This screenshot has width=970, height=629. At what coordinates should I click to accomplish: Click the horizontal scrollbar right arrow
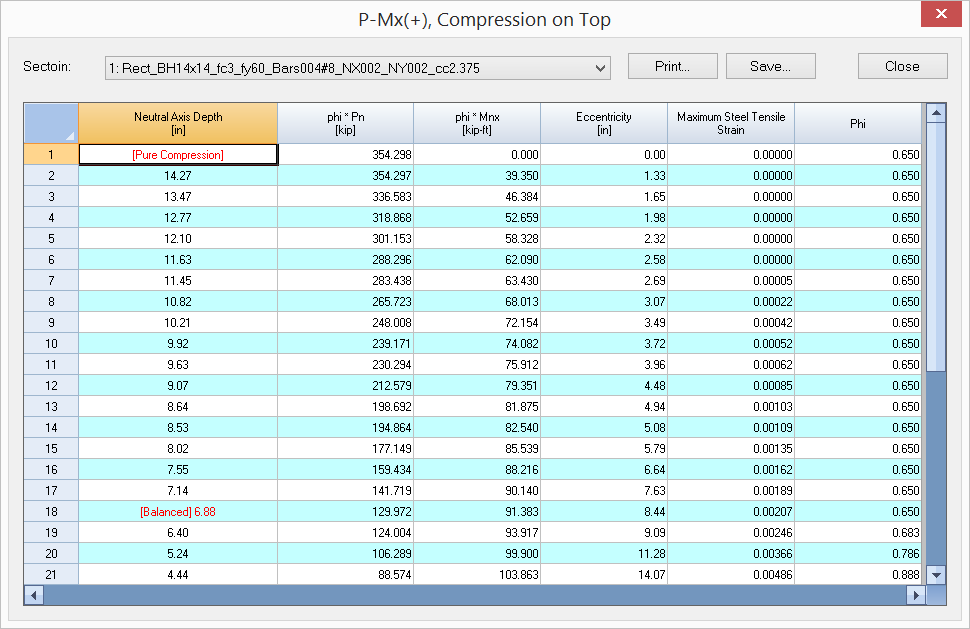(x=915, y=595)
